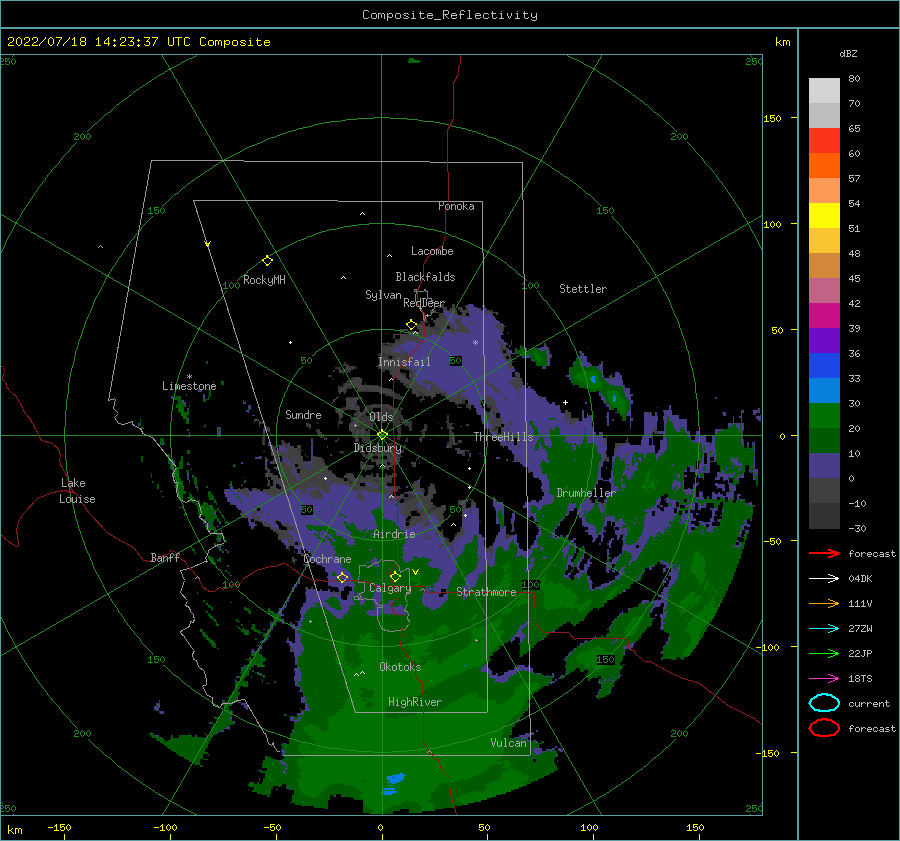Click the Airdrie town label

[394, 534]
